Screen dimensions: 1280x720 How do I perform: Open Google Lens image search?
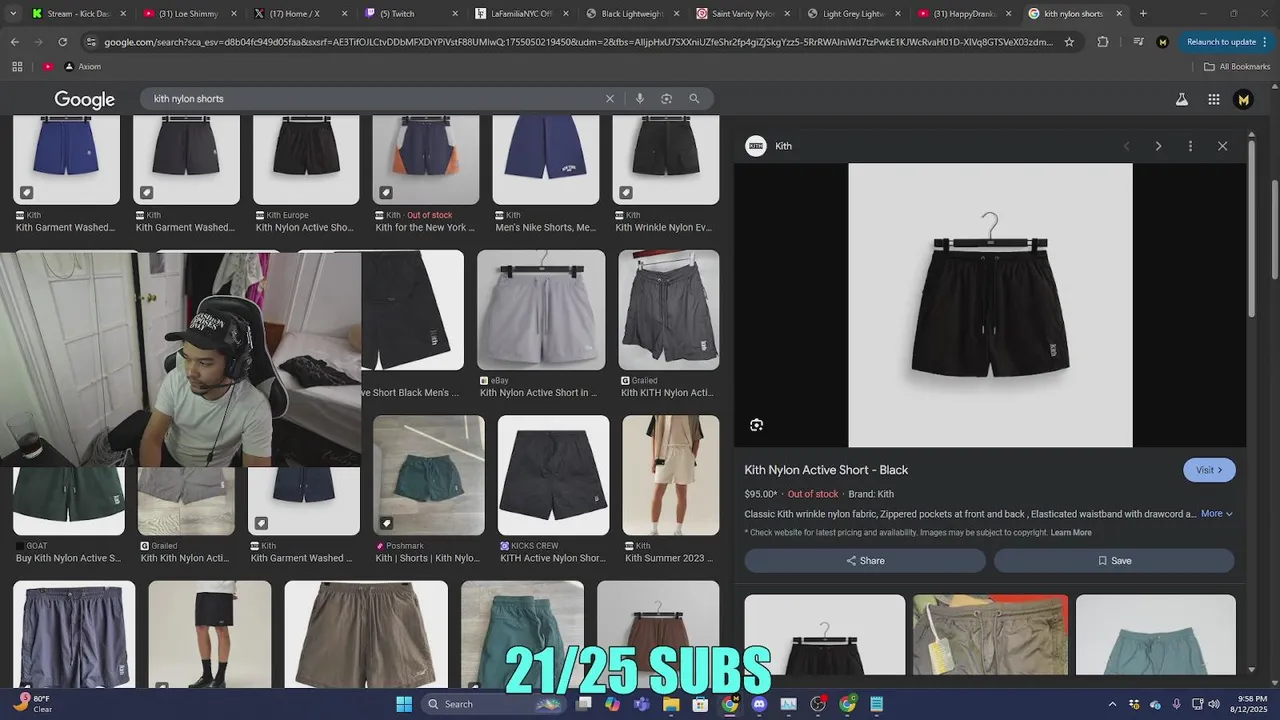coord(666,99)
